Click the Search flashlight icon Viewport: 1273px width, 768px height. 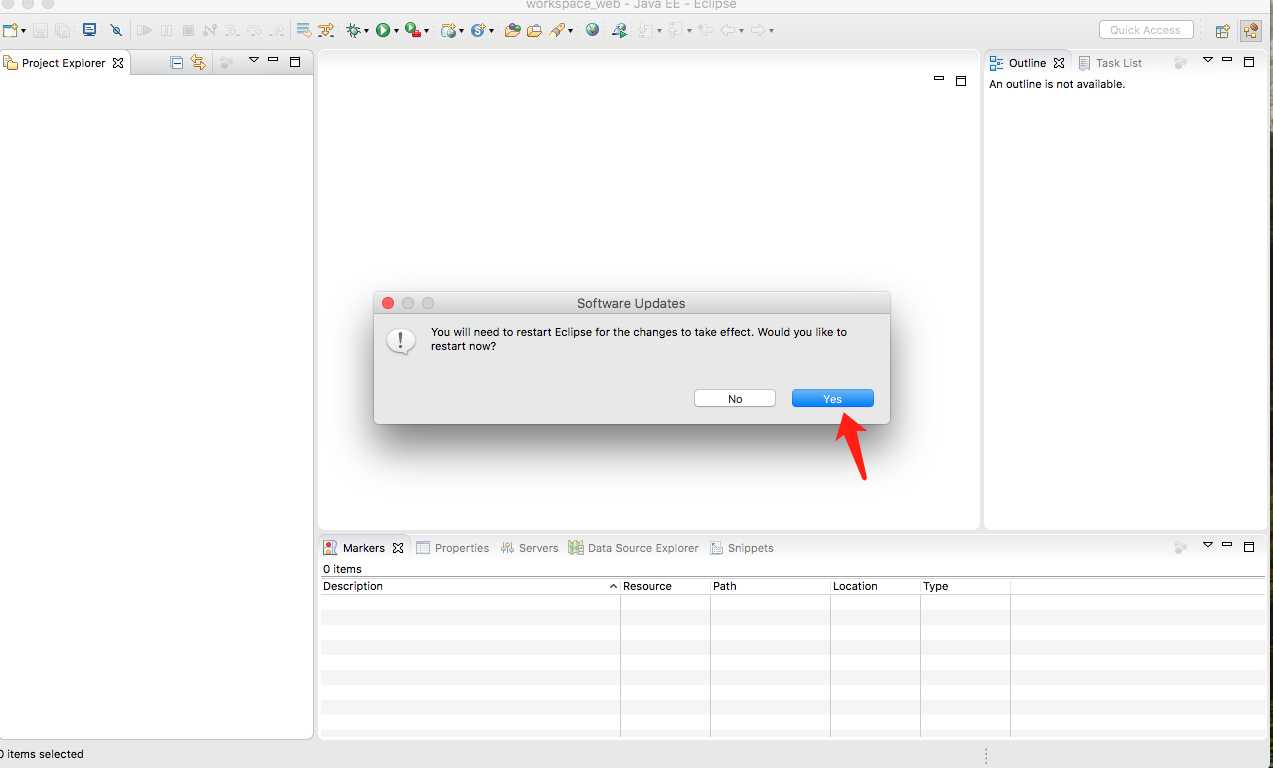point(558,30)
